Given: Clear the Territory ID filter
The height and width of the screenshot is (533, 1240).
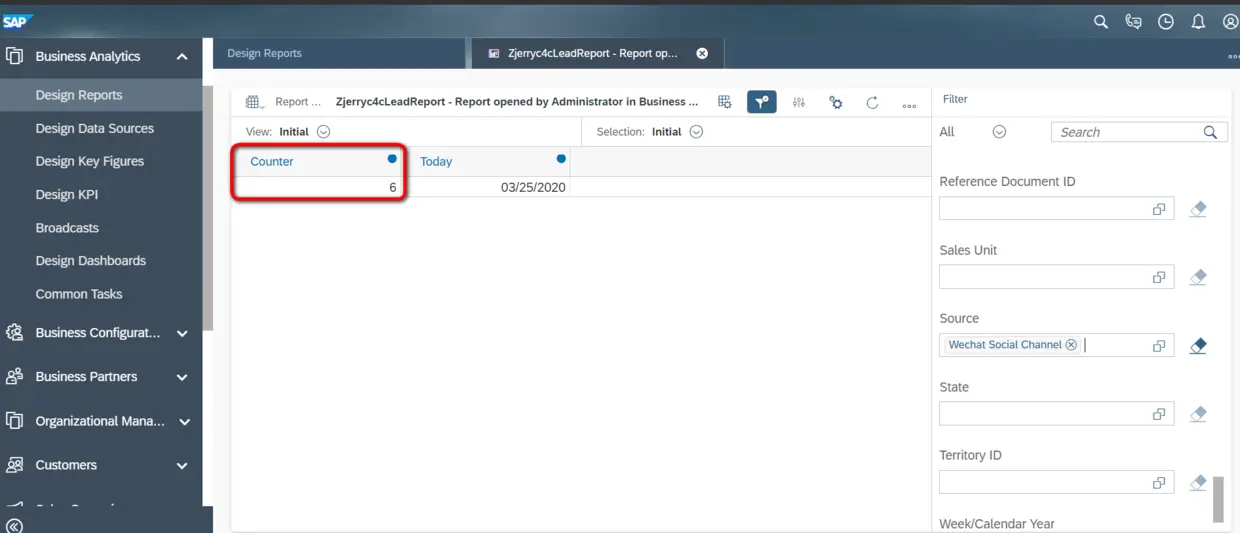Looking at the screenshot, I should pos(1198,483).
